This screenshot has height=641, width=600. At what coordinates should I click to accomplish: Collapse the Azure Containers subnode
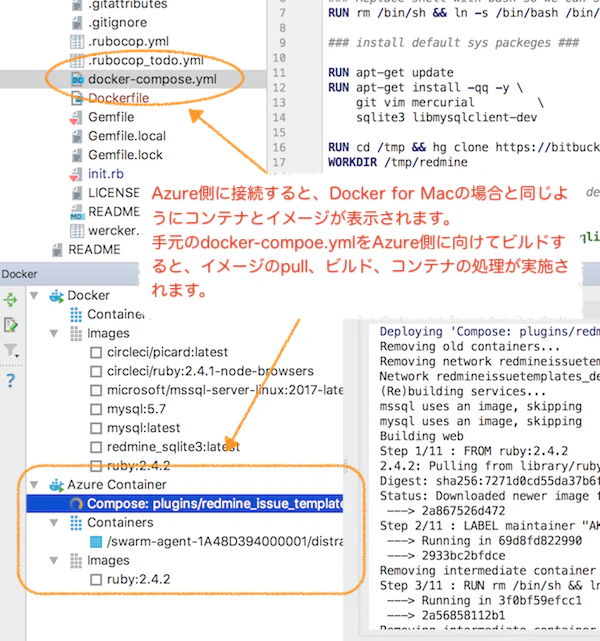click(54, 522)
